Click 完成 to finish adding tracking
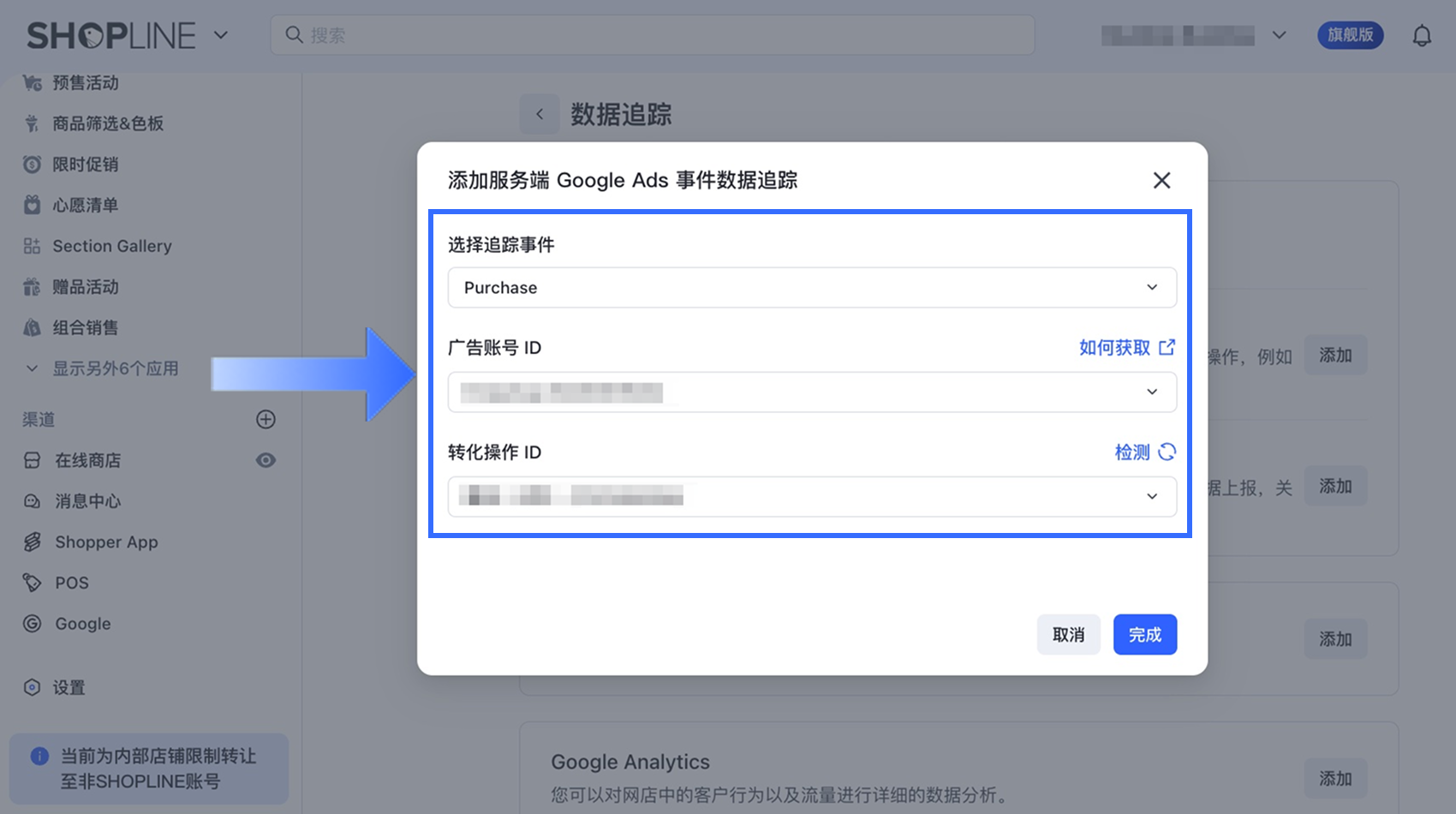Screen dimensions: 1456x814 click(x=1145, y=635)
